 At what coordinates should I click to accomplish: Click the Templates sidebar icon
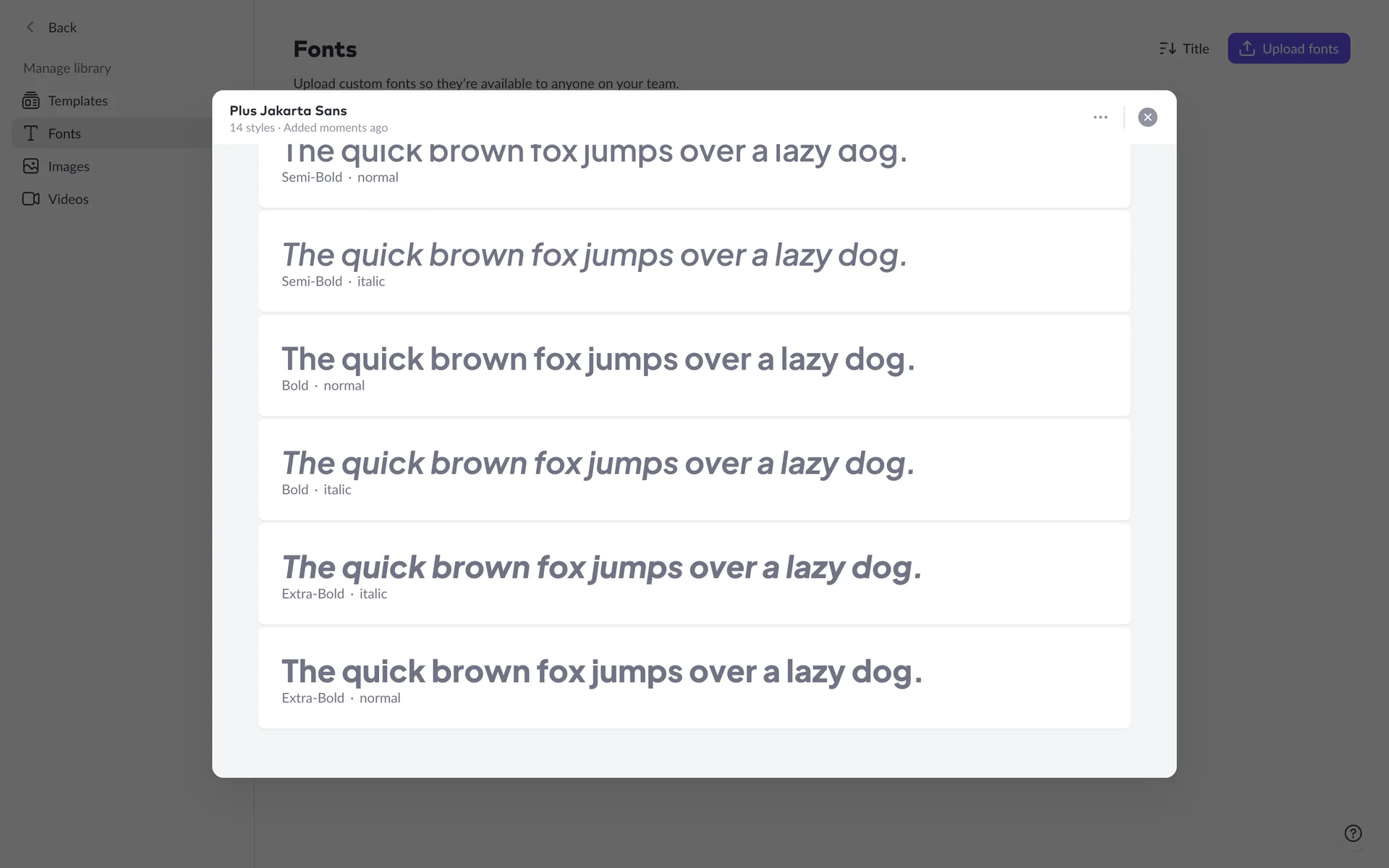(30, 101)
